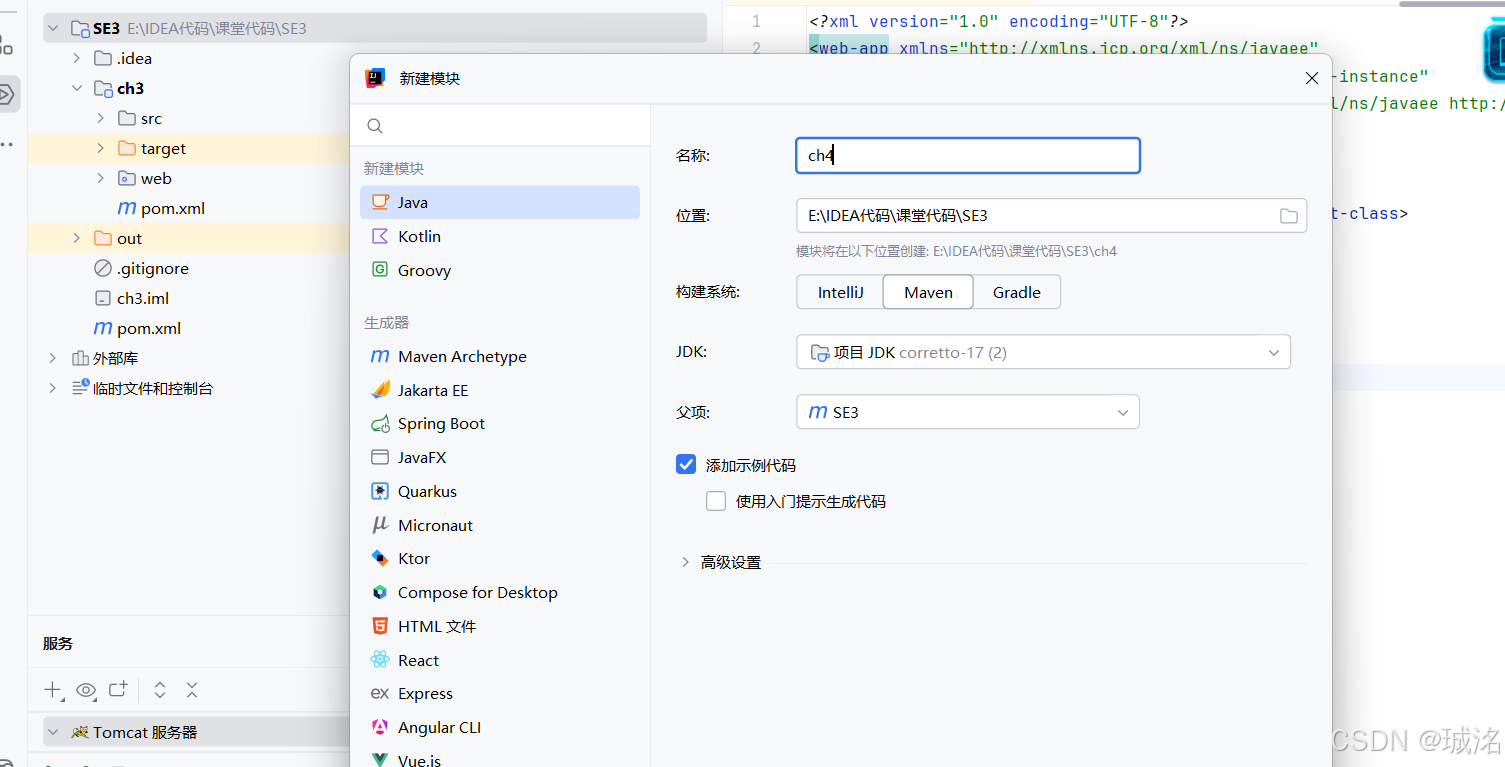Image resolution: width=1505 pixels, height=767 pixels.
Task: Click the search magnifier in the module dialog
Action: tap(375, 126)
